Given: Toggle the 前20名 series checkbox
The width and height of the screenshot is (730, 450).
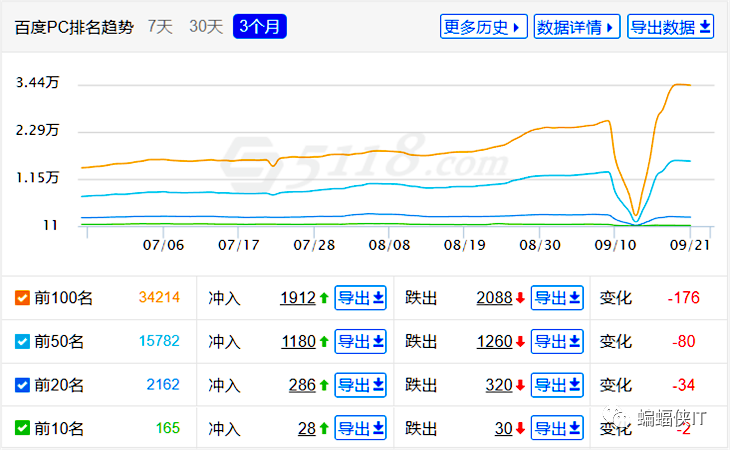Looking at the screenshot, I should click(22, 385).
